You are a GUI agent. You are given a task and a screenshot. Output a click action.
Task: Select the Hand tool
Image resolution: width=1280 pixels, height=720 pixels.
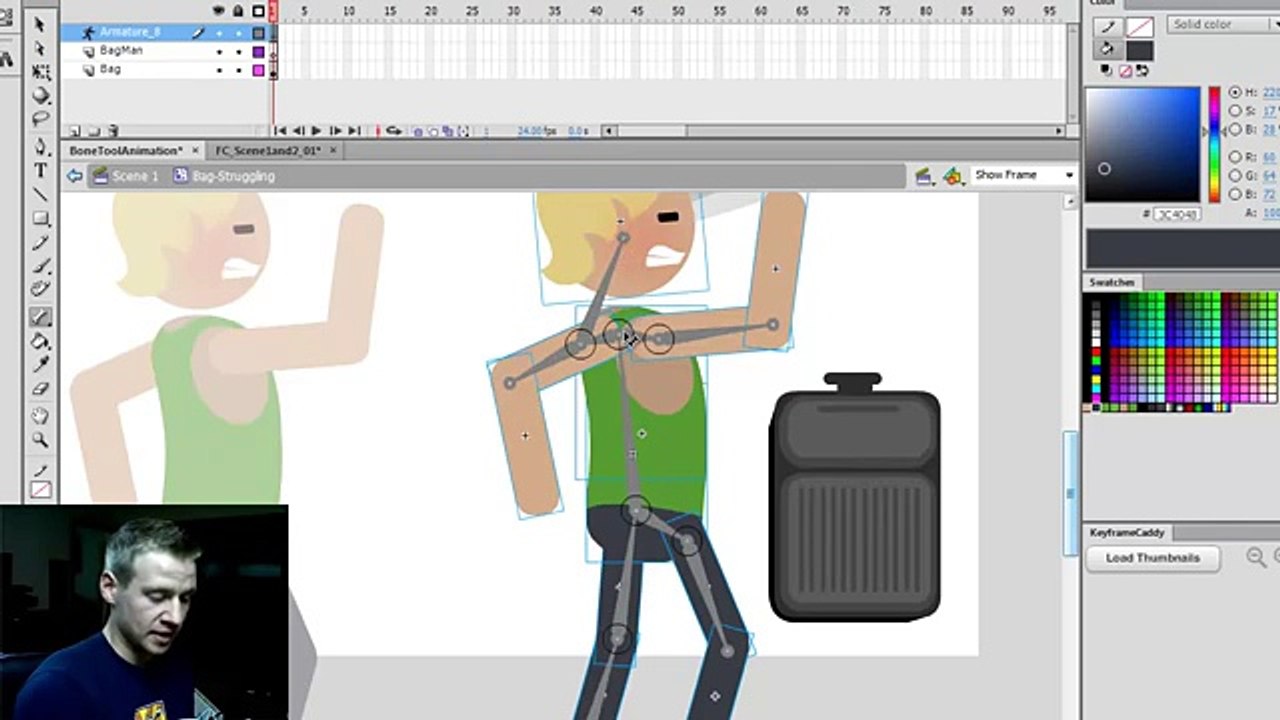click(x=40, y=415)
